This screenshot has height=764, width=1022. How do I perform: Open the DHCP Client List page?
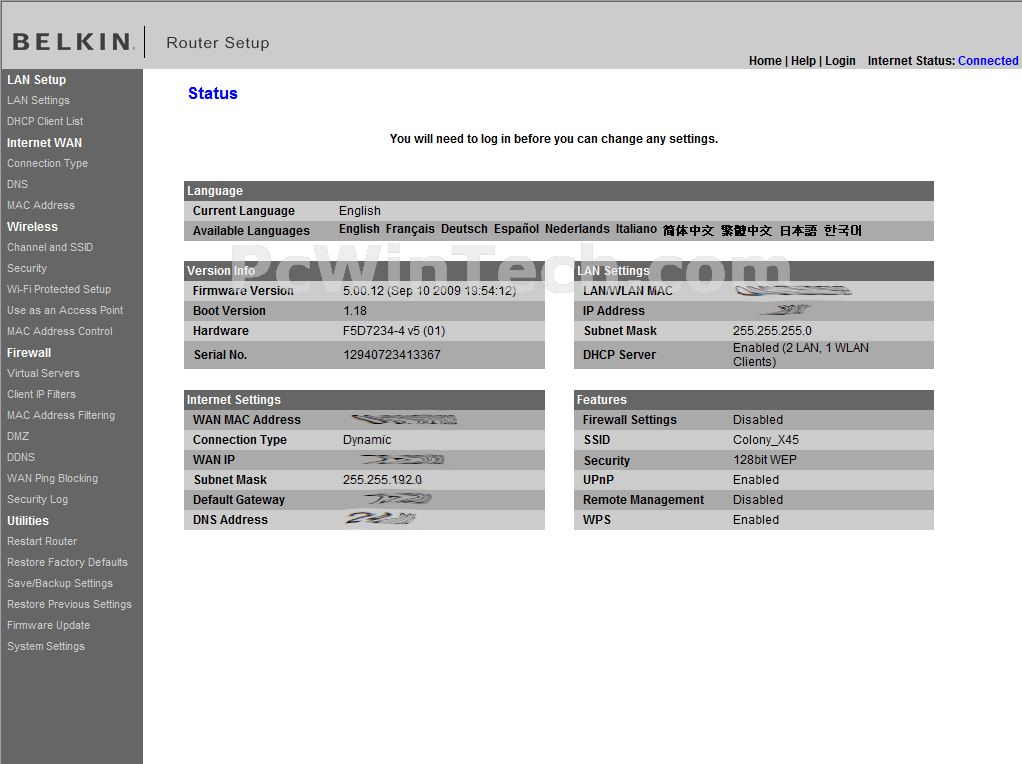[45, 121]
